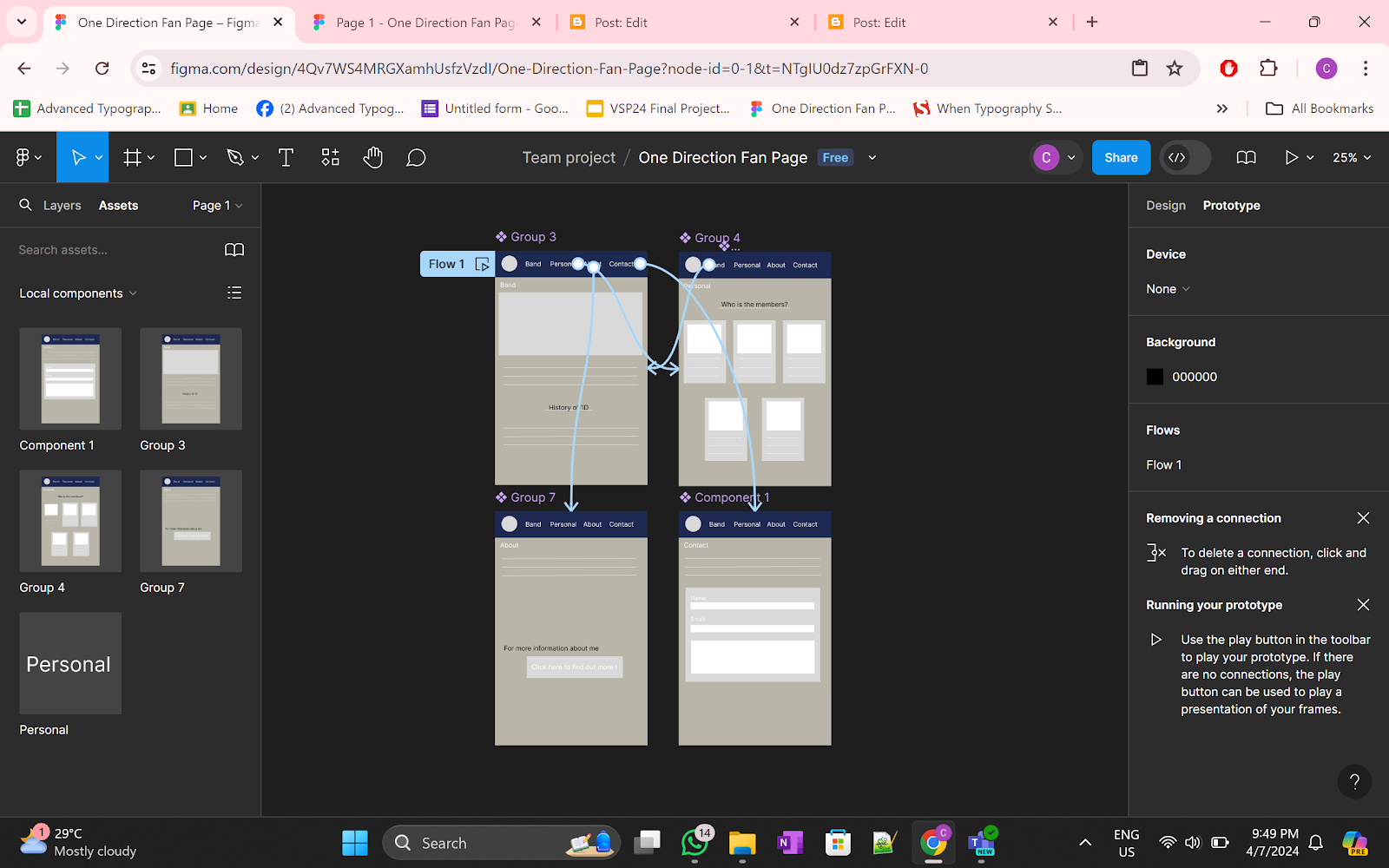Click the blue Share button

tap(1121, 157)
